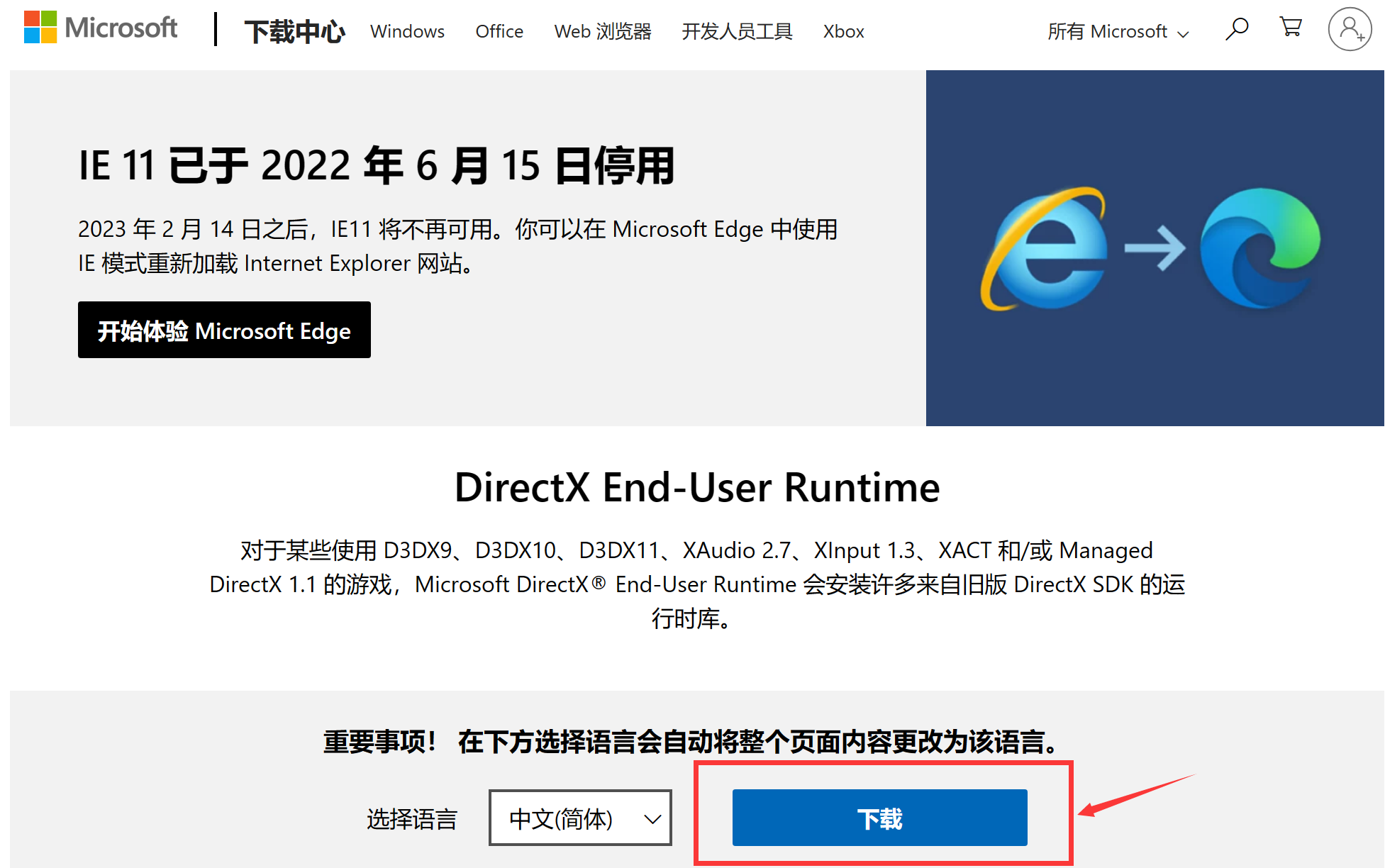Open the 选择语言 language dropdown
The image size is (1385, 868).
click(579, 818)
